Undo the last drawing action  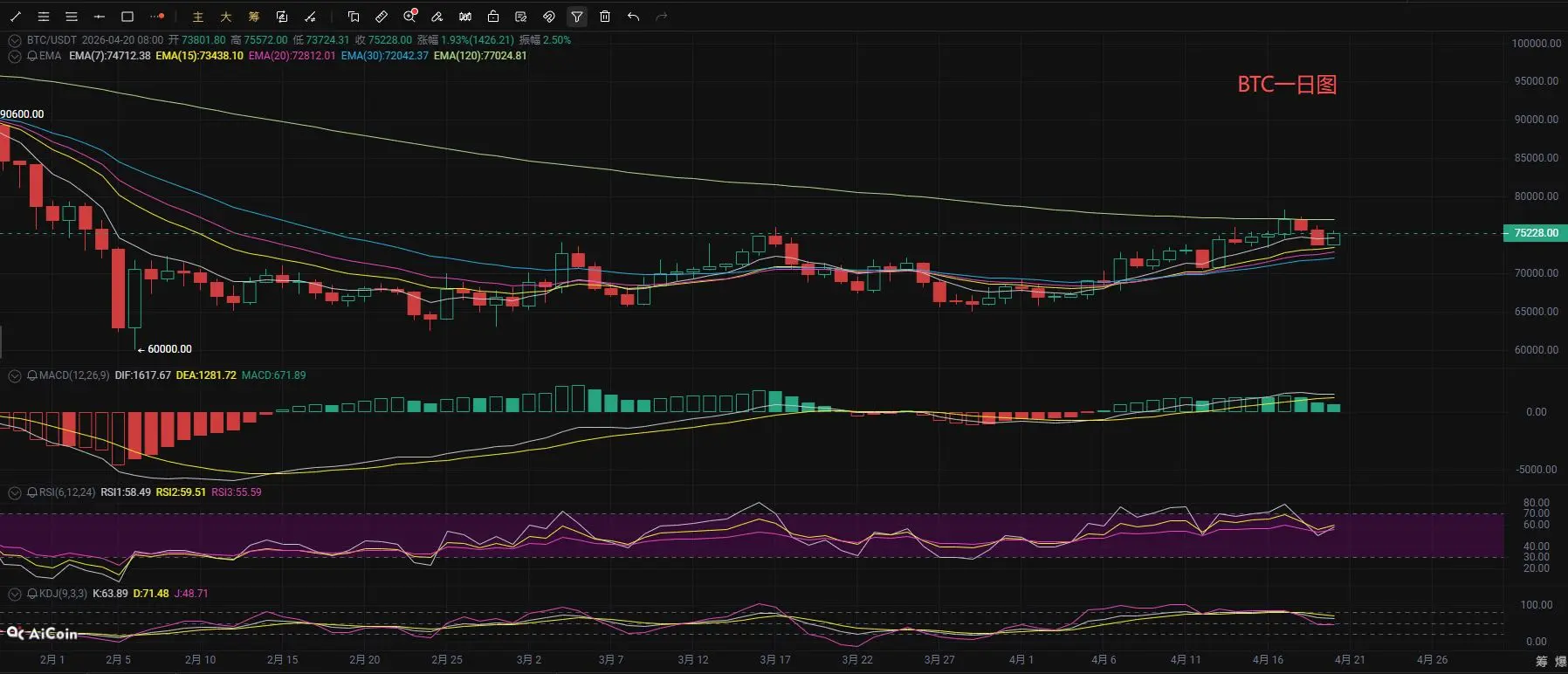pyautogui.click(x=633, y=17)
